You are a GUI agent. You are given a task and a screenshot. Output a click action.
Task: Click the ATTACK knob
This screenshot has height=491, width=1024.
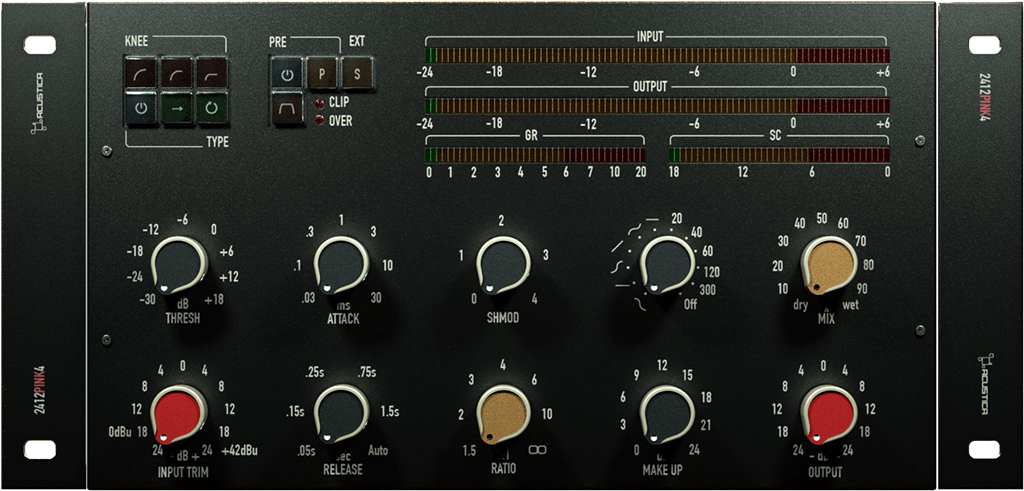coord(342,266)
